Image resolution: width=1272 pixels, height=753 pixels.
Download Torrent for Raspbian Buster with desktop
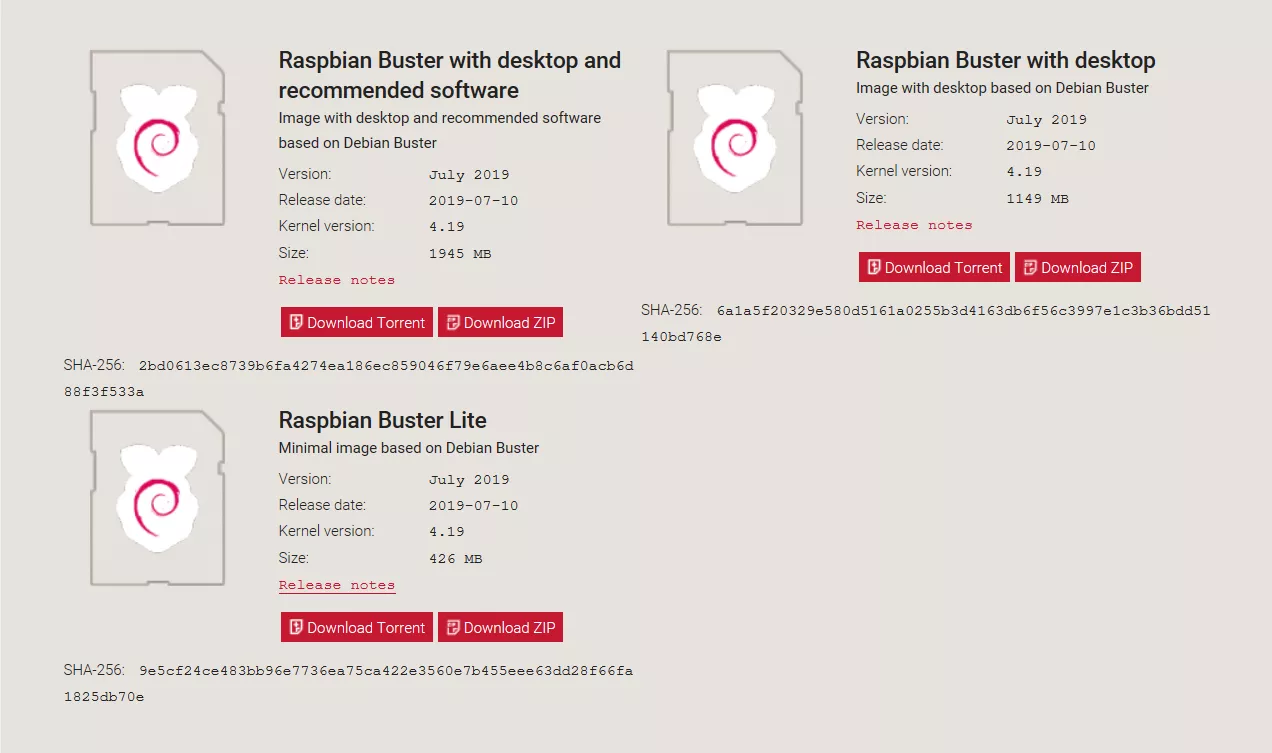(x=933, y=267)
